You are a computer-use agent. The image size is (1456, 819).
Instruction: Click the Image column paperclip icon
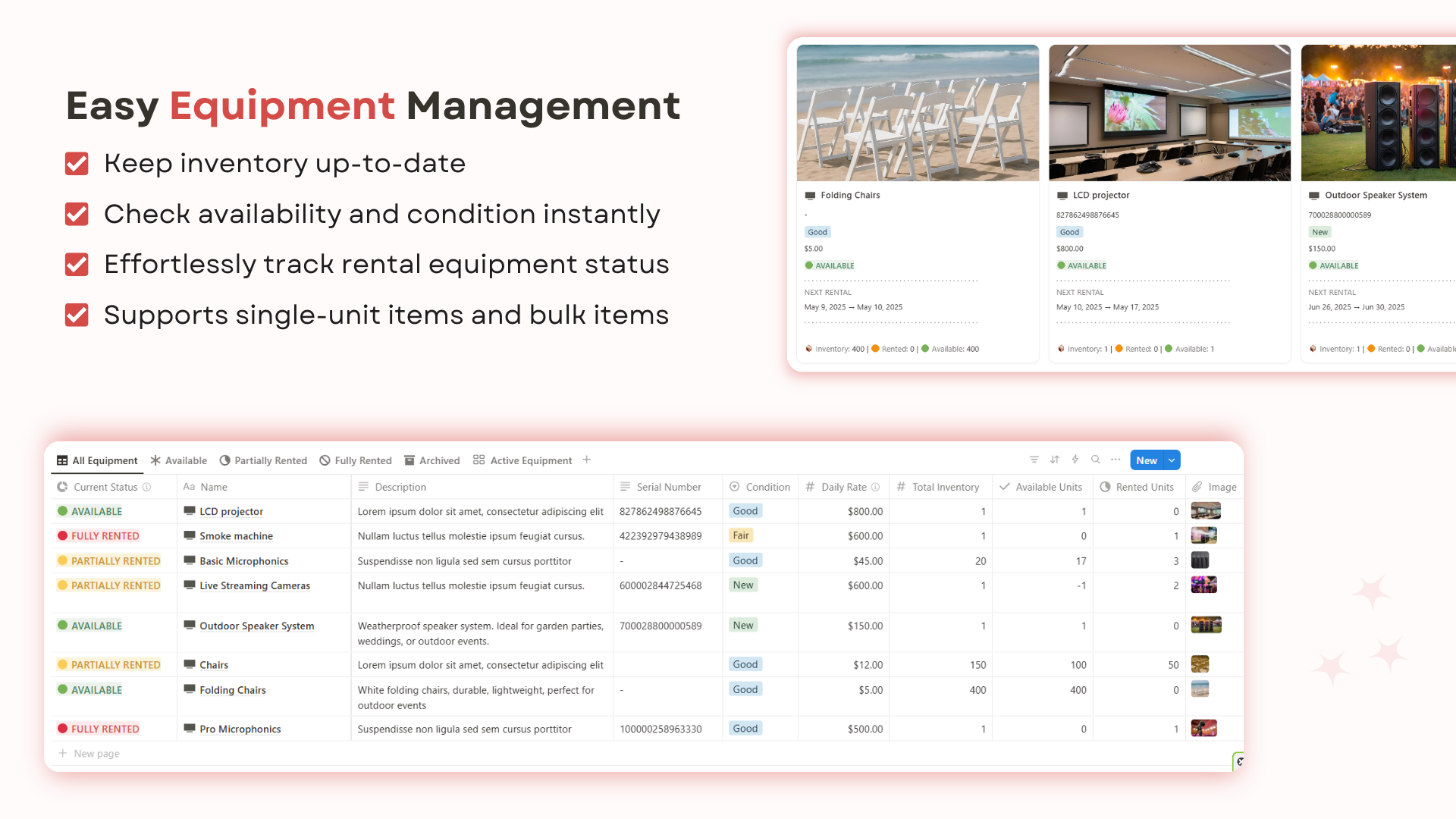[x=1197, y=487]
